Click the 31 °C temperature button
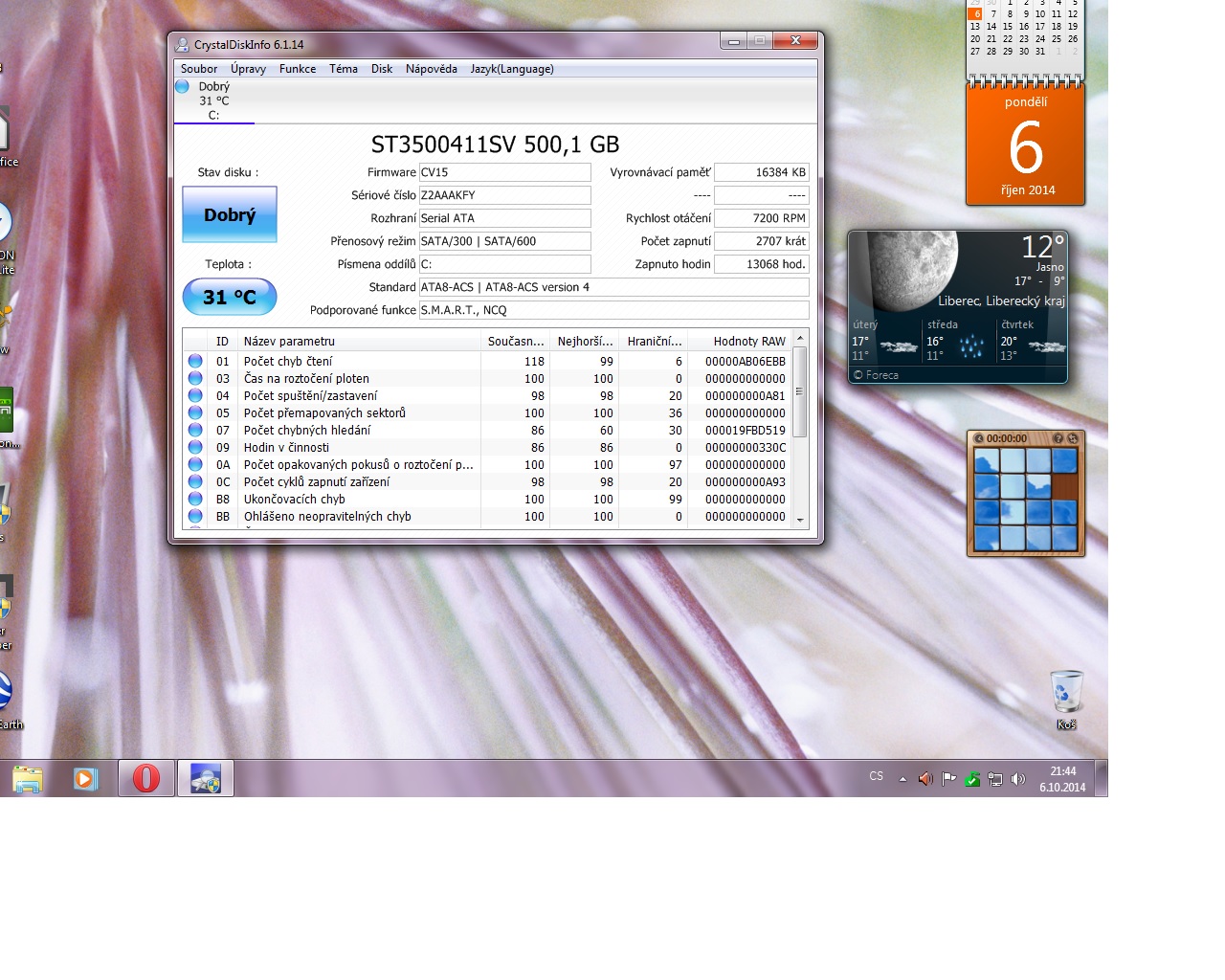1225x980 pixels. (x=230, y=297)
